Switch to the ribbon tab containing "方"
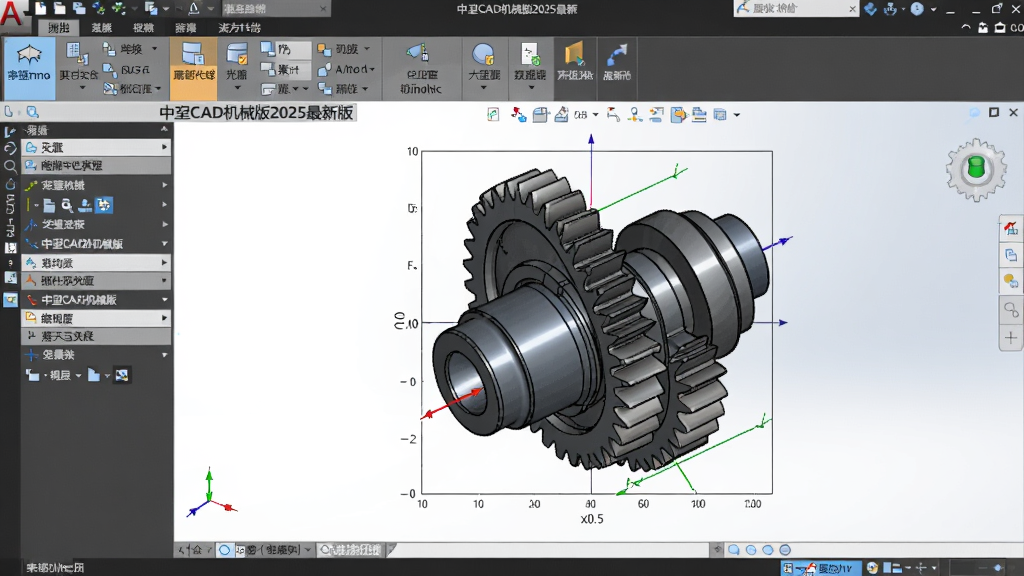1024x576 pixels. 239,27
